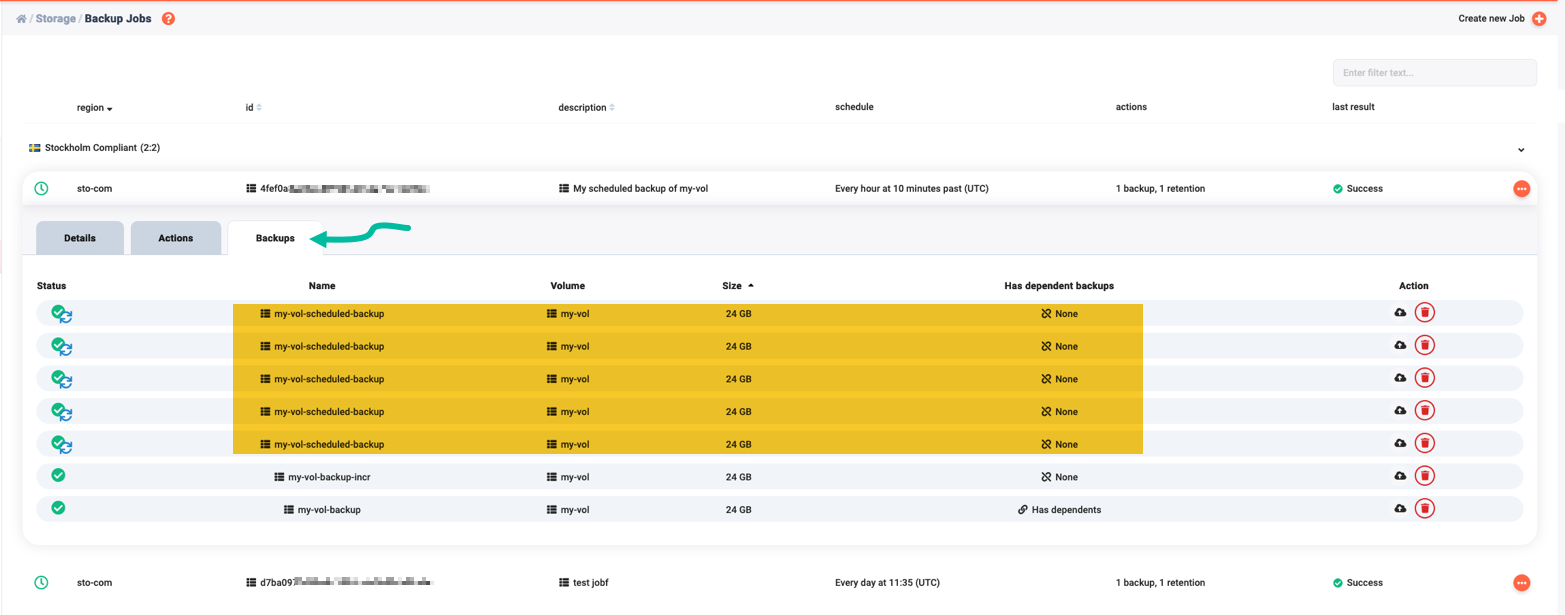Sort backups by the Size column

pyautogui.click(x=738, y=286)
